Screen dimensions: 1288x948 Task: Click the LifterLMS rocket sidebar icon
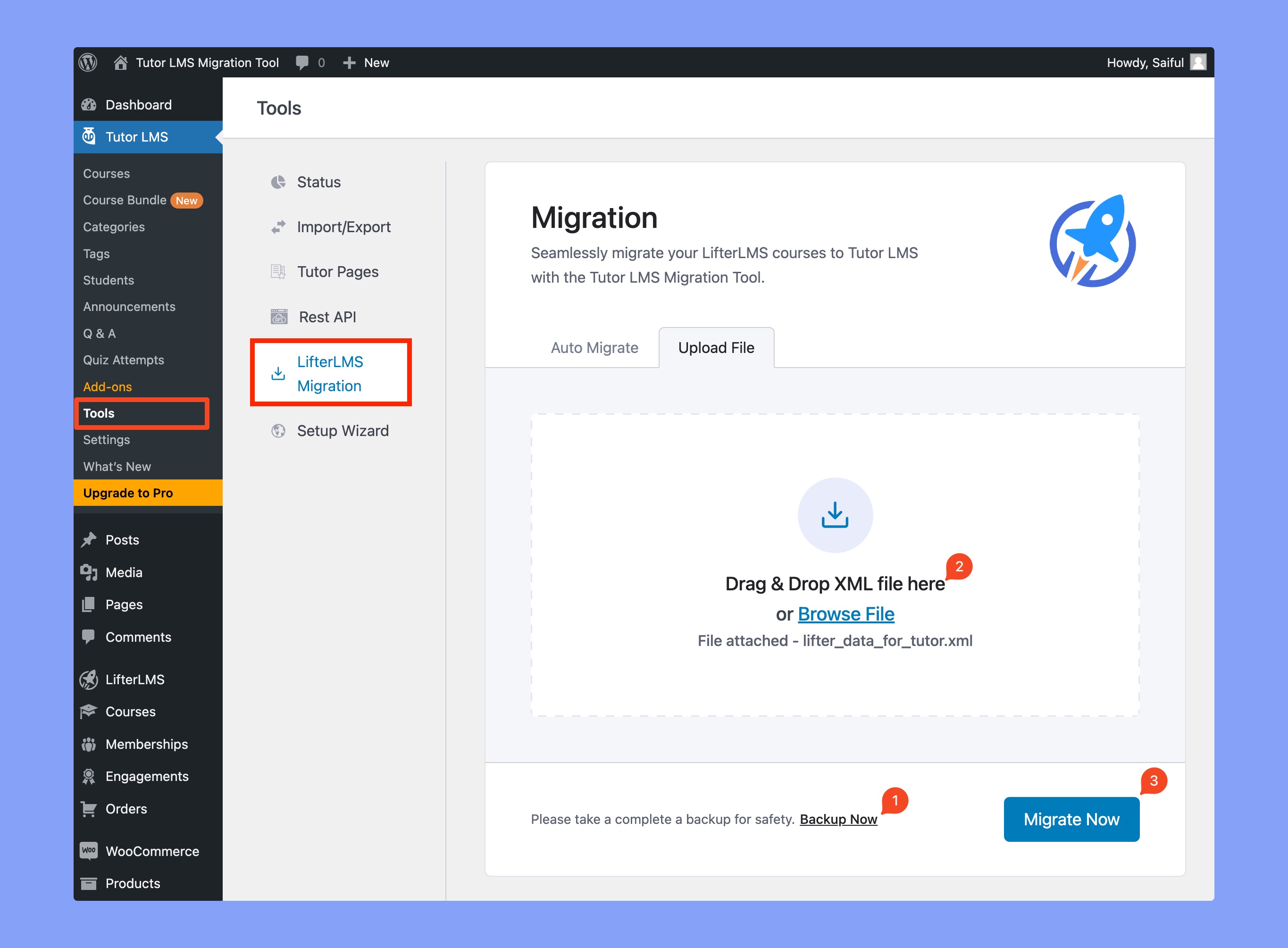(89, 680)
